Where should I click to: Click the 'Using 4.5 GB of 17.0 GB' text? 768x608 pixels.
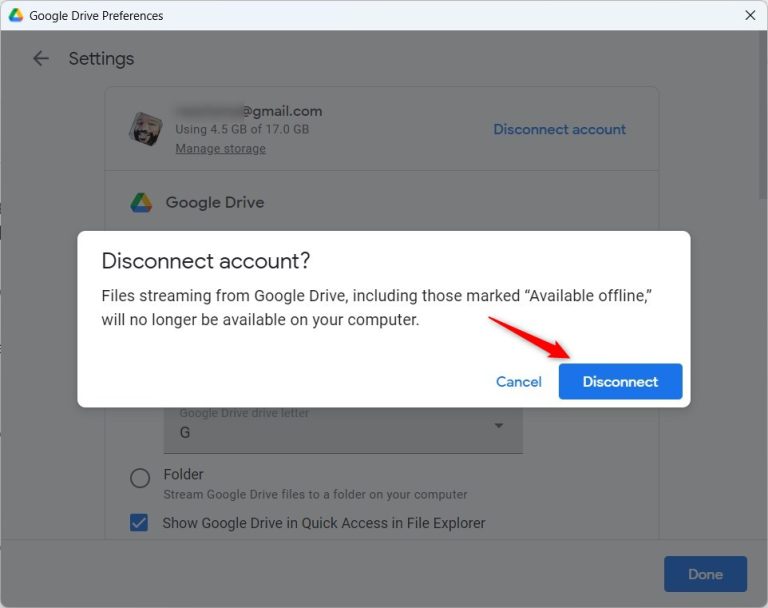(x=242, y=130)
